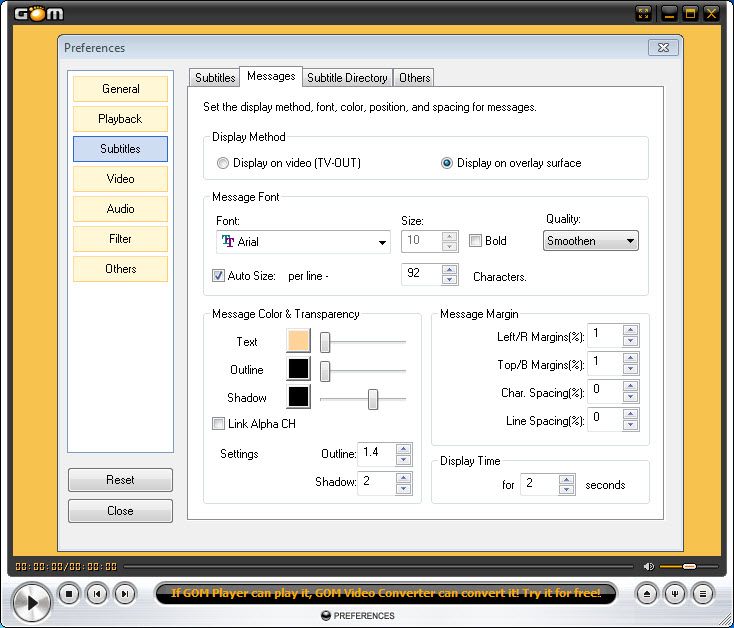
Task: Click the playback seek bar
Action: (378, 567)
